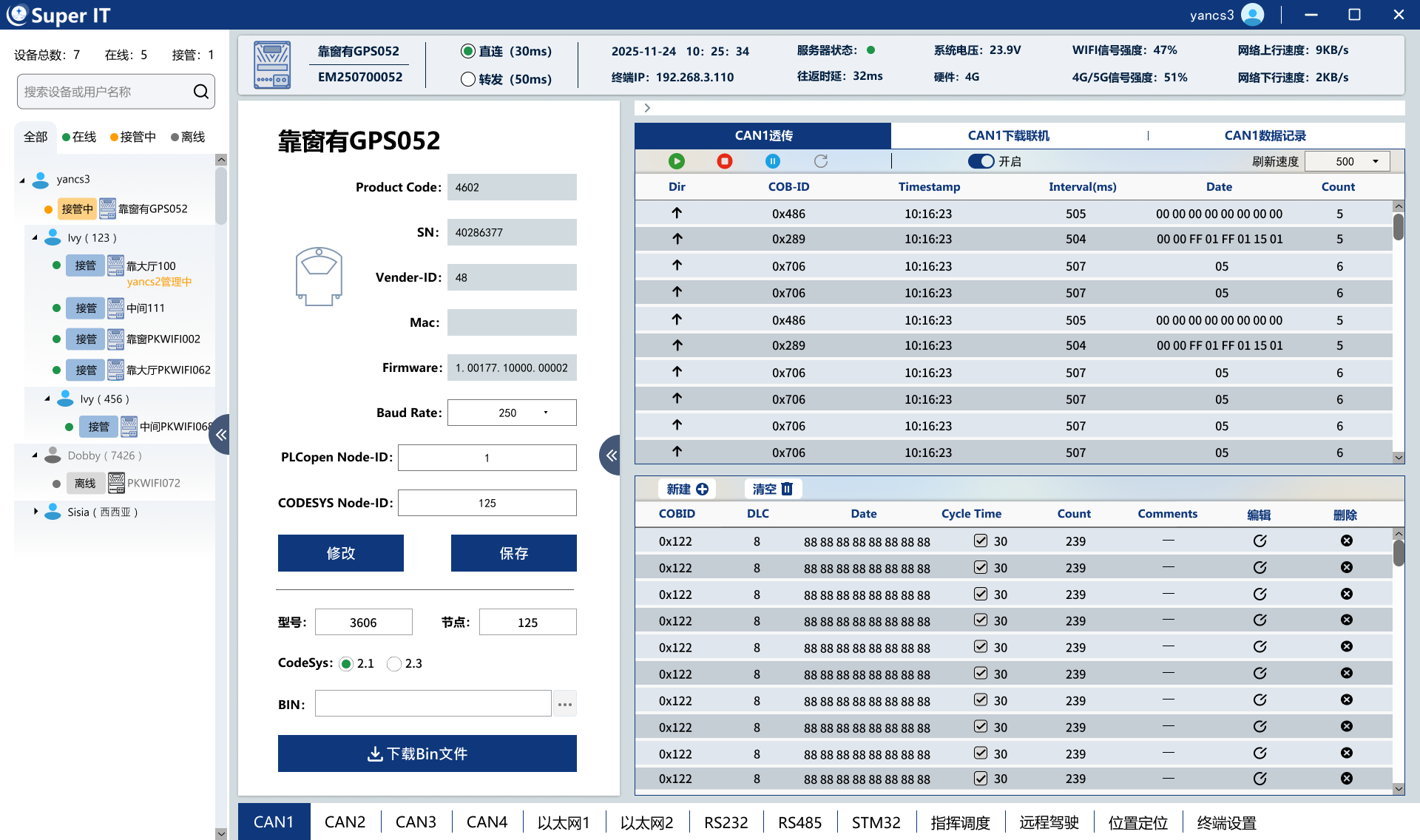The height and width of the screenshot is (840, 1420).
Task: Click the search magnifier in the device panel
Action: [200, 91]
